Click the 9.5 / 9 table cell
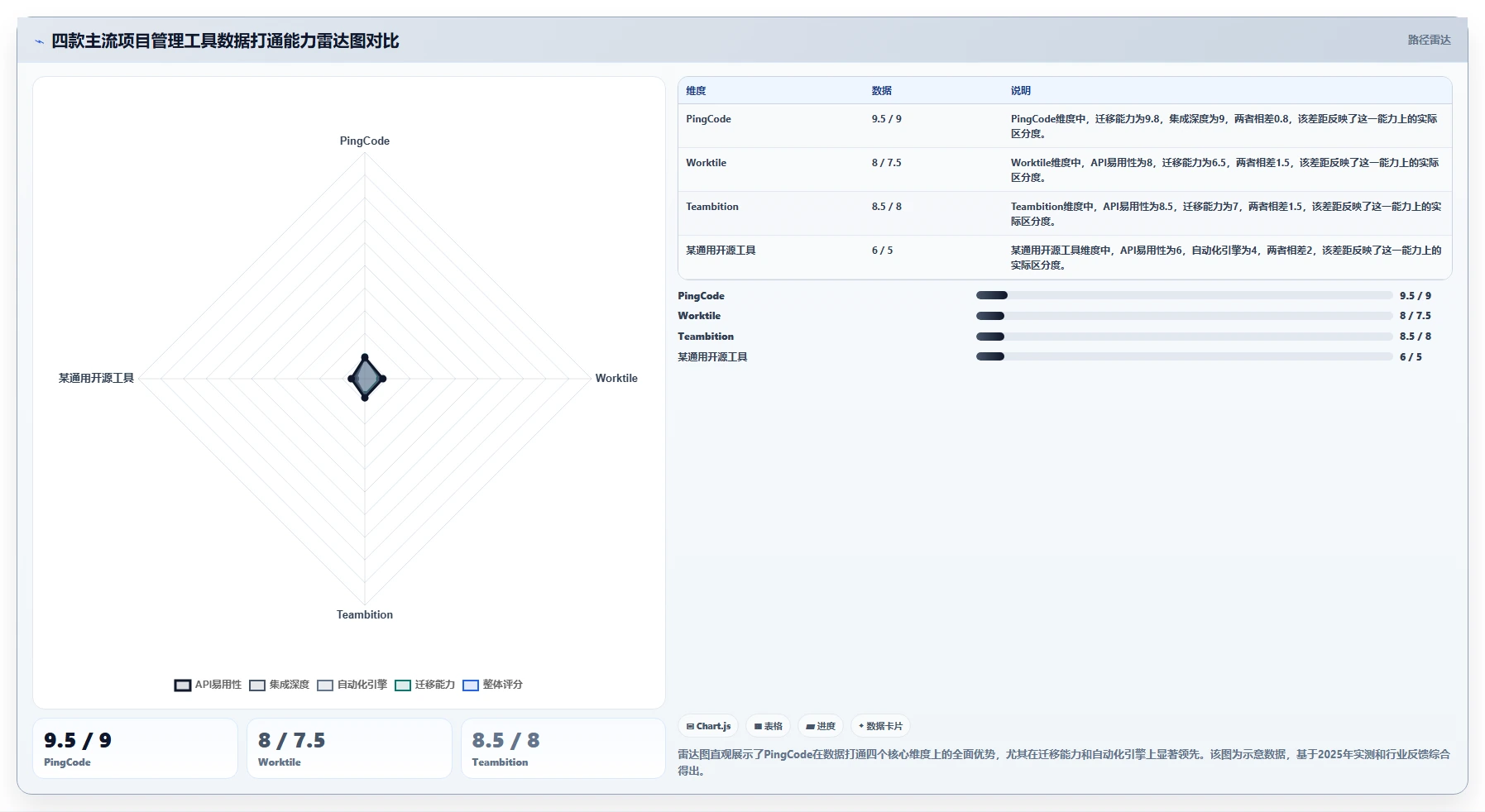Image resolution: width=1485 pixels, height=812 pixels. [886, 119]
